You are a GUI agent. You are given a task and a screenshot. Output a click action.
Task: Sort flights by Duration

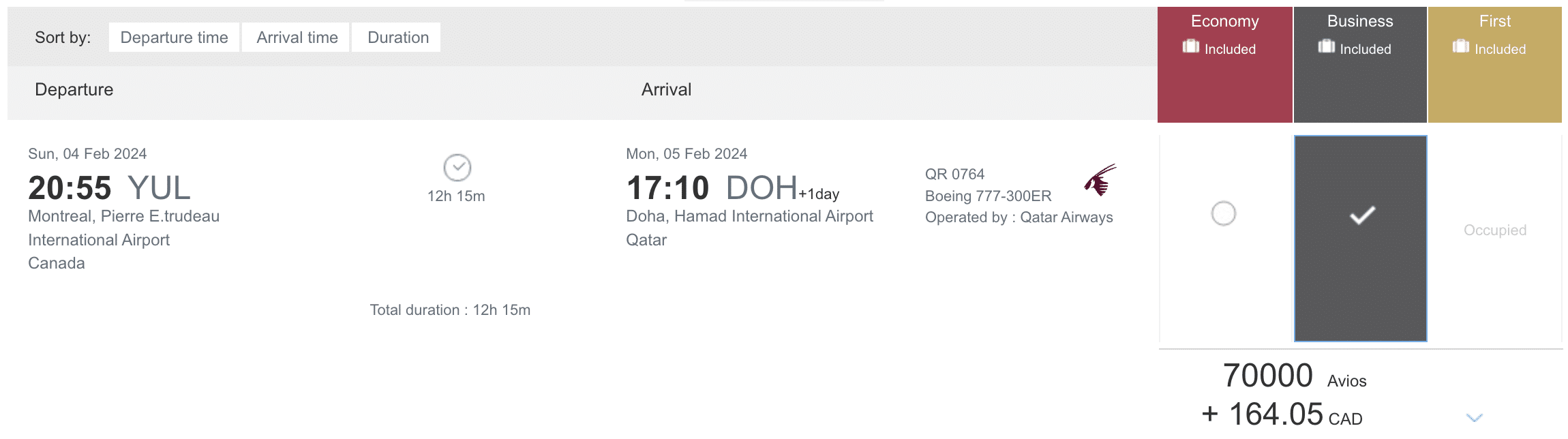(398, 37)
